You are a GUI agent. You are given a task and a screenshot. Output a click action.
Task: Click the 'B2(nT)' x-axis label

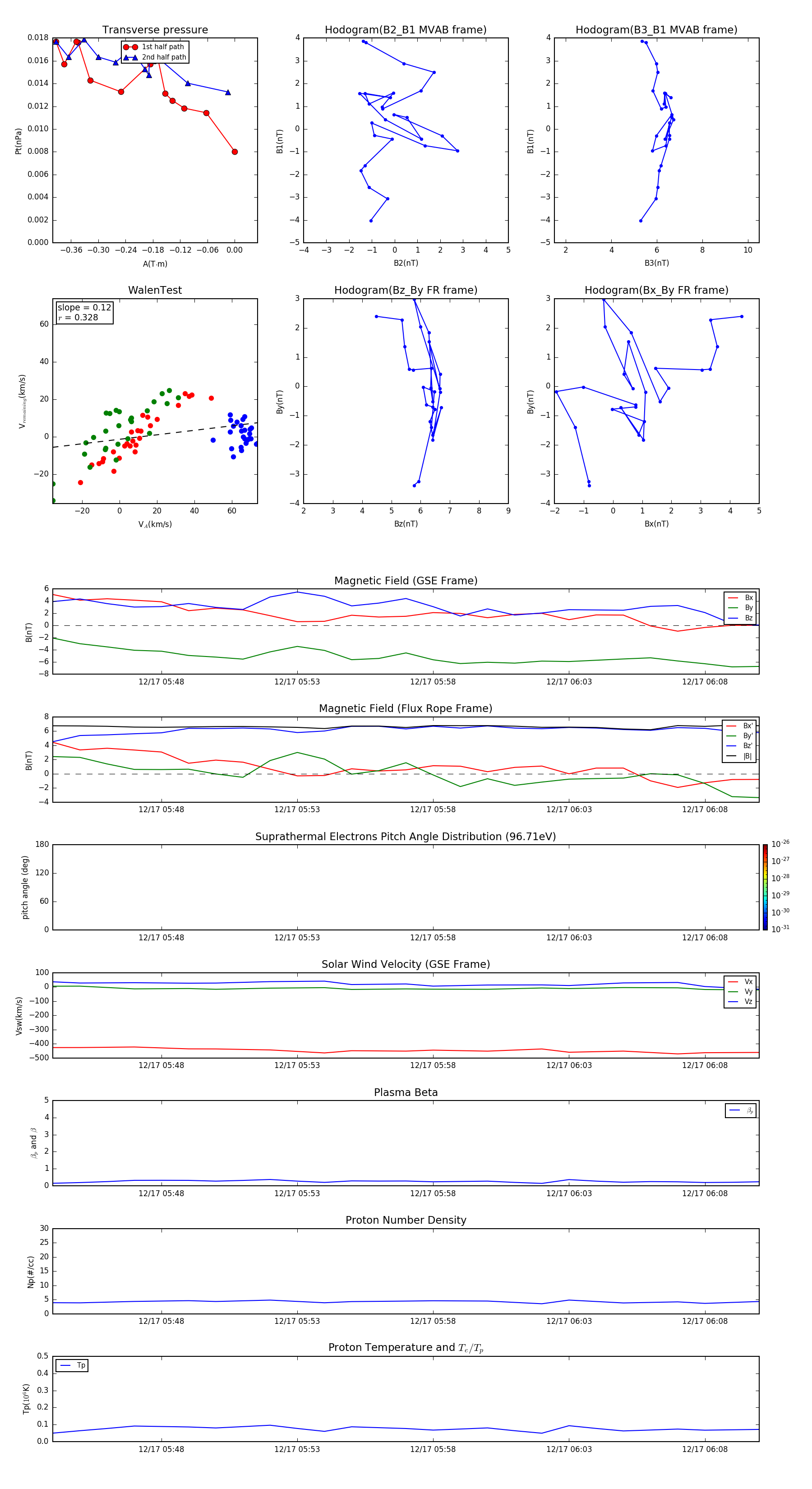(x=406, y=263)
